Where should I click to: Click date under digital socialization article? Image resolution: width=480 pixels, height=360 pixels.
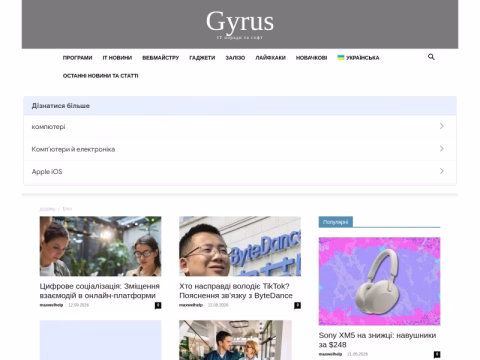pos(78,305)
